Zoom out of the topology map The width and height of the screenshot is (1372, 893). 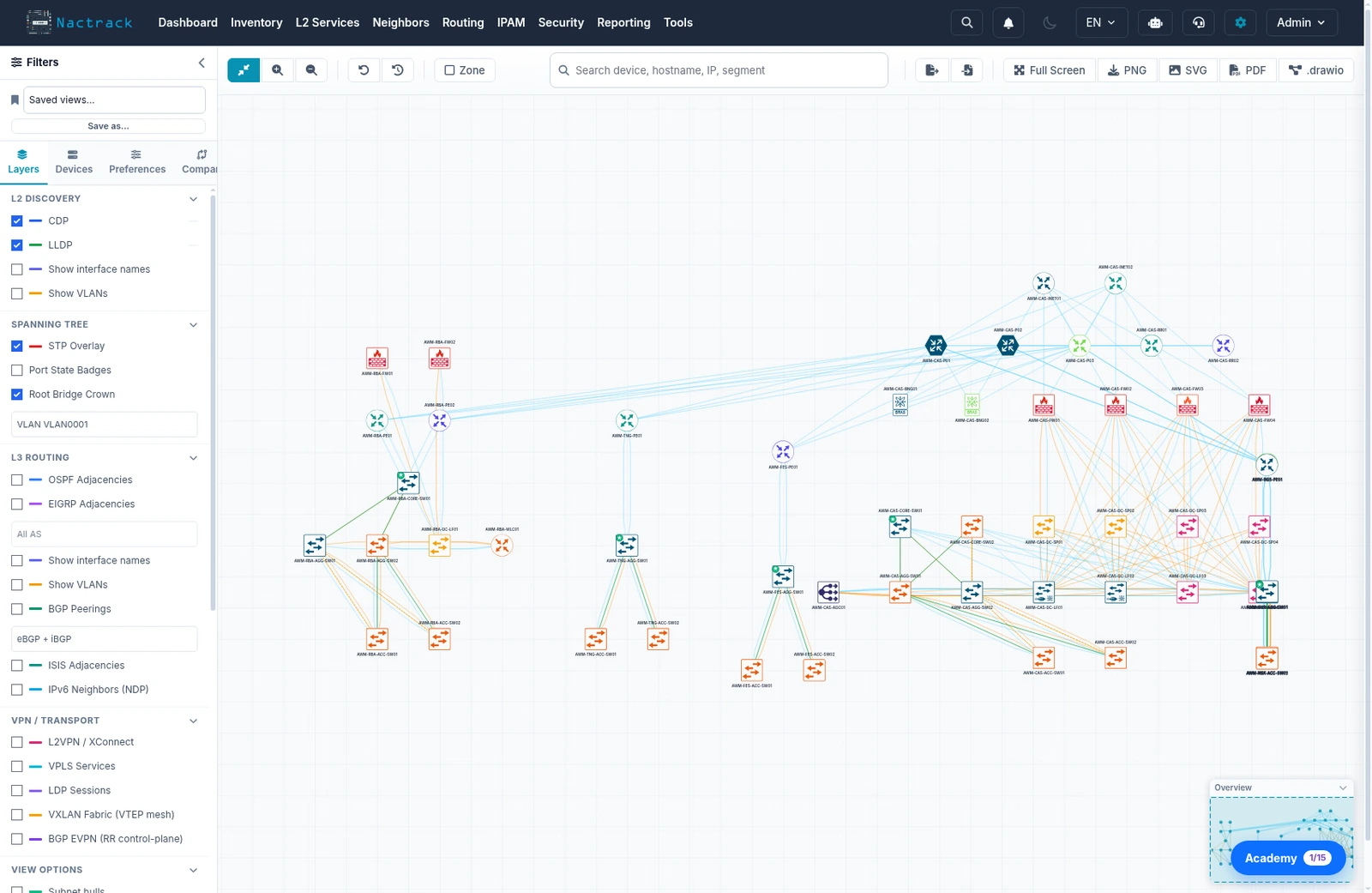(311, 70)
